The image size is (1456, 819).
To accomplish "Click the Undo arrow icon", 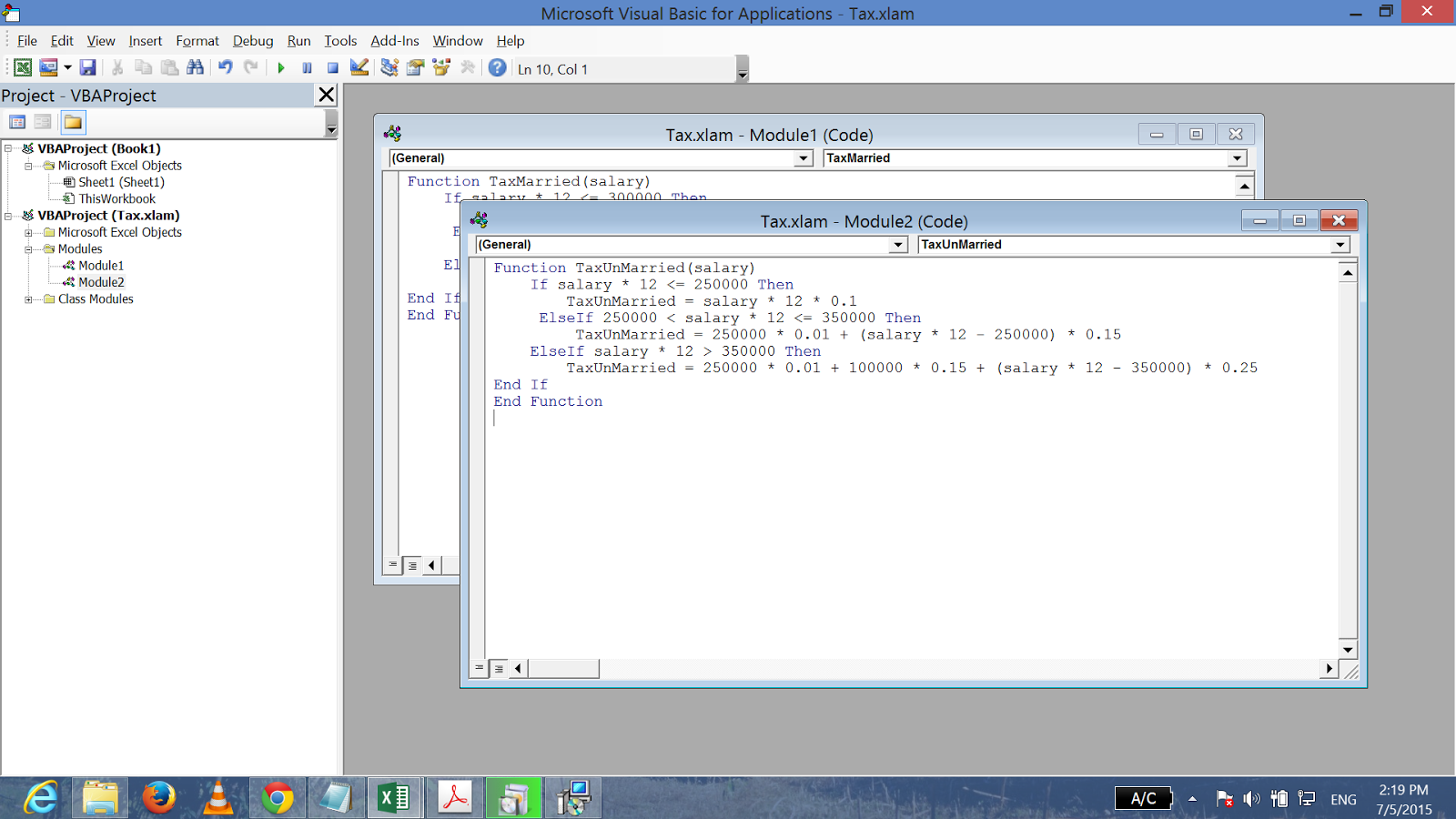I will pyautogui.click(x=226, y=68).
